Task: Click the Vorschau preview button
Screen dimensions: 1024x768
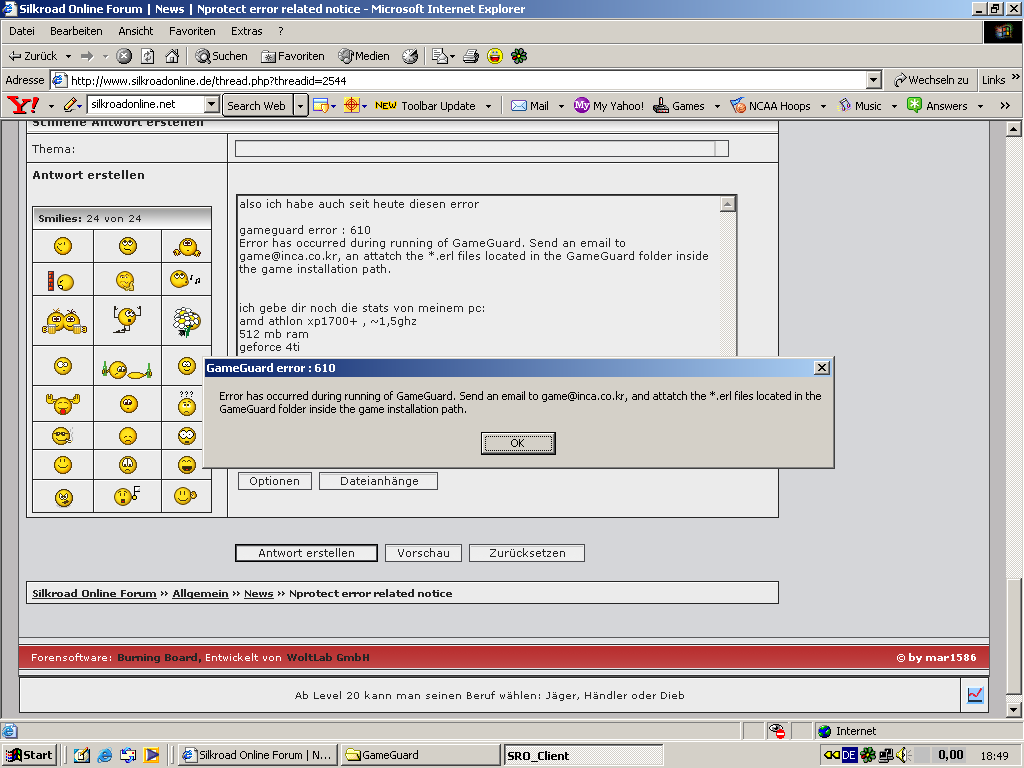Action: point(424,553)
